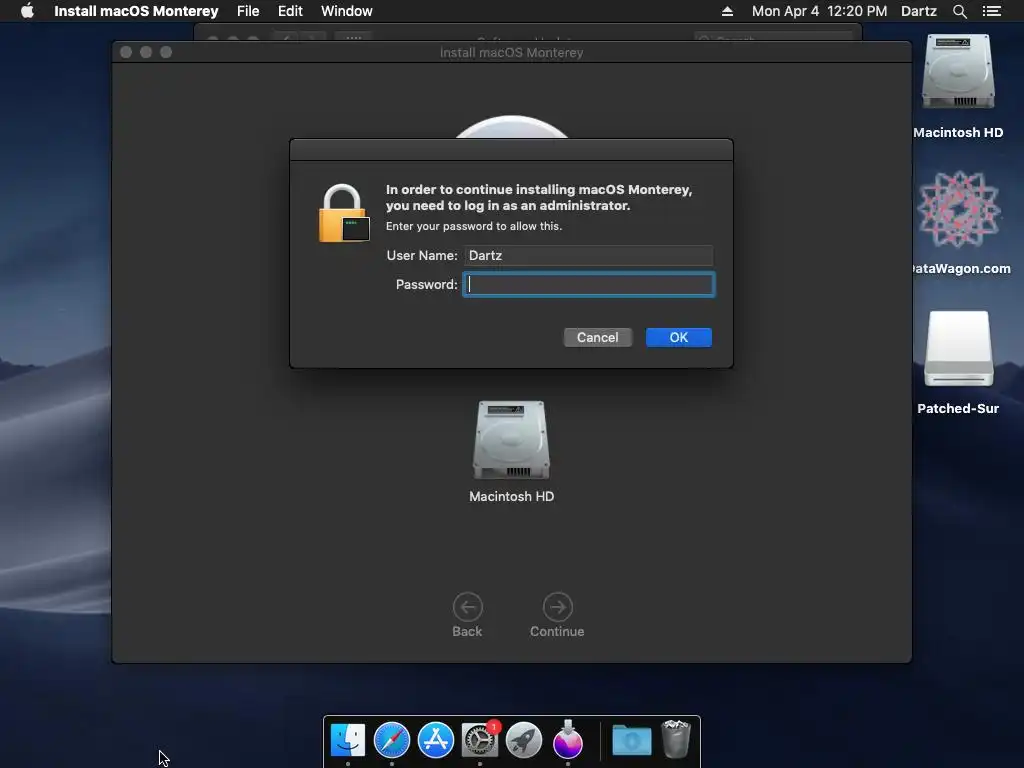Select the Macintosh HD disk in the installer
Viewport: 1024px width, 768px height.
pyautogui.click(x=511, y=440)
